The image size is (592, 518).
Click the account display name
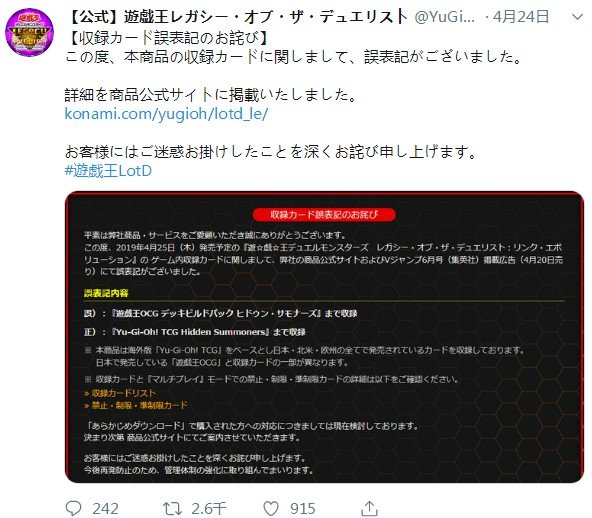tap(239, 17)
